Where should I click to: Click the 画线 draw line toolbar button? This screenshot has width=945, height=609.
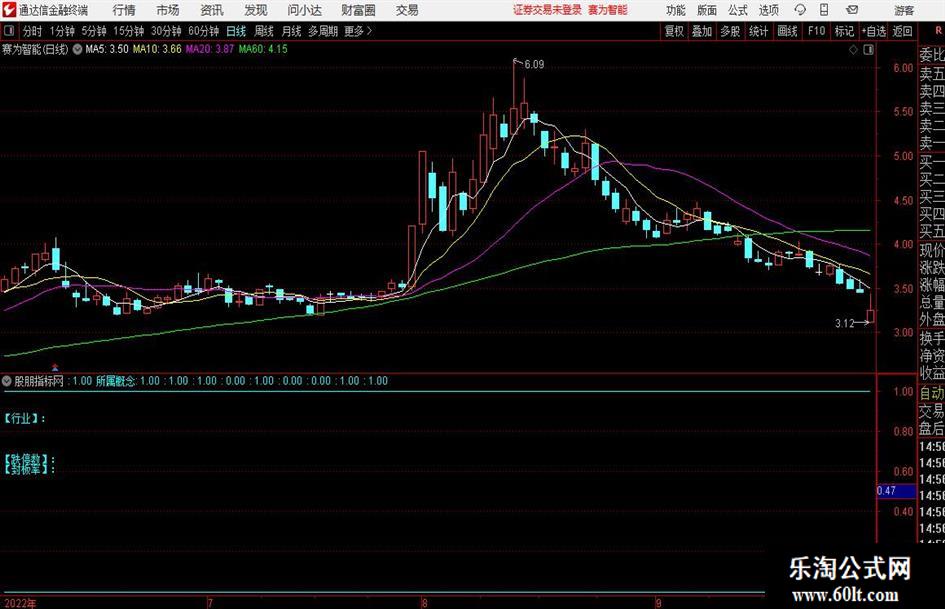(787, 31)
